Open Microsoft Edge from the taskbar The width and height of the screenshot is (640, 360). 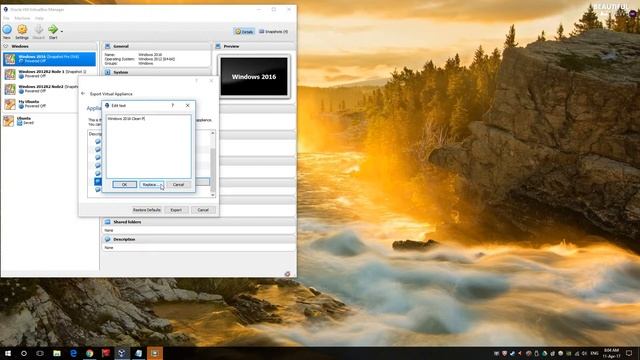click(73, 353)
